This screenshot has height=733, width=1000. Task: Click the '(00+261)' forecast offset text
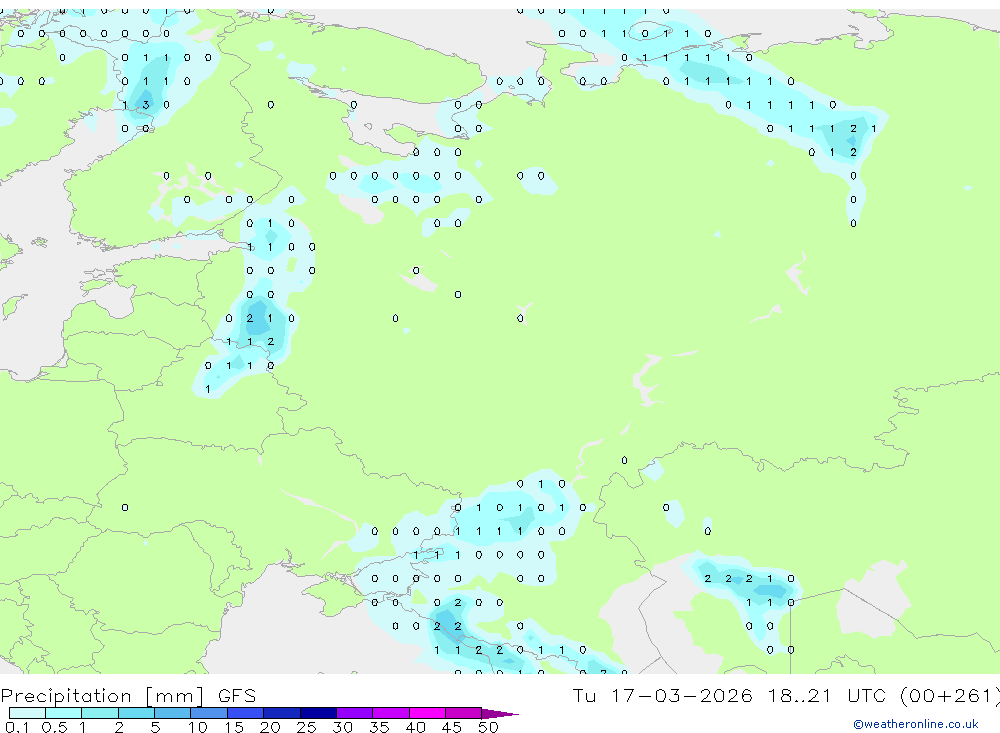[950, 695]
